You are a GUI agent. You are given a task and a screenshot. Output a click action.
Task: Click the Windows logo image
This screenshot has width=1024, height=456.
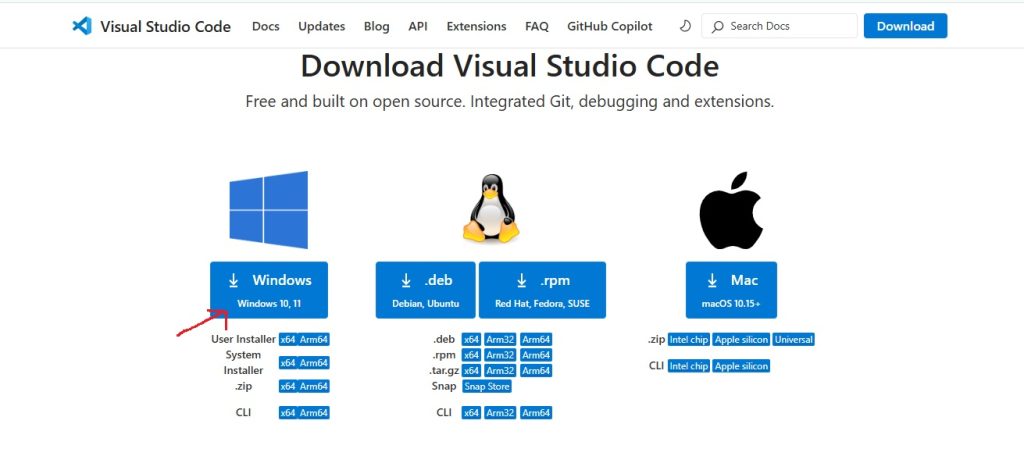[268, 209]
